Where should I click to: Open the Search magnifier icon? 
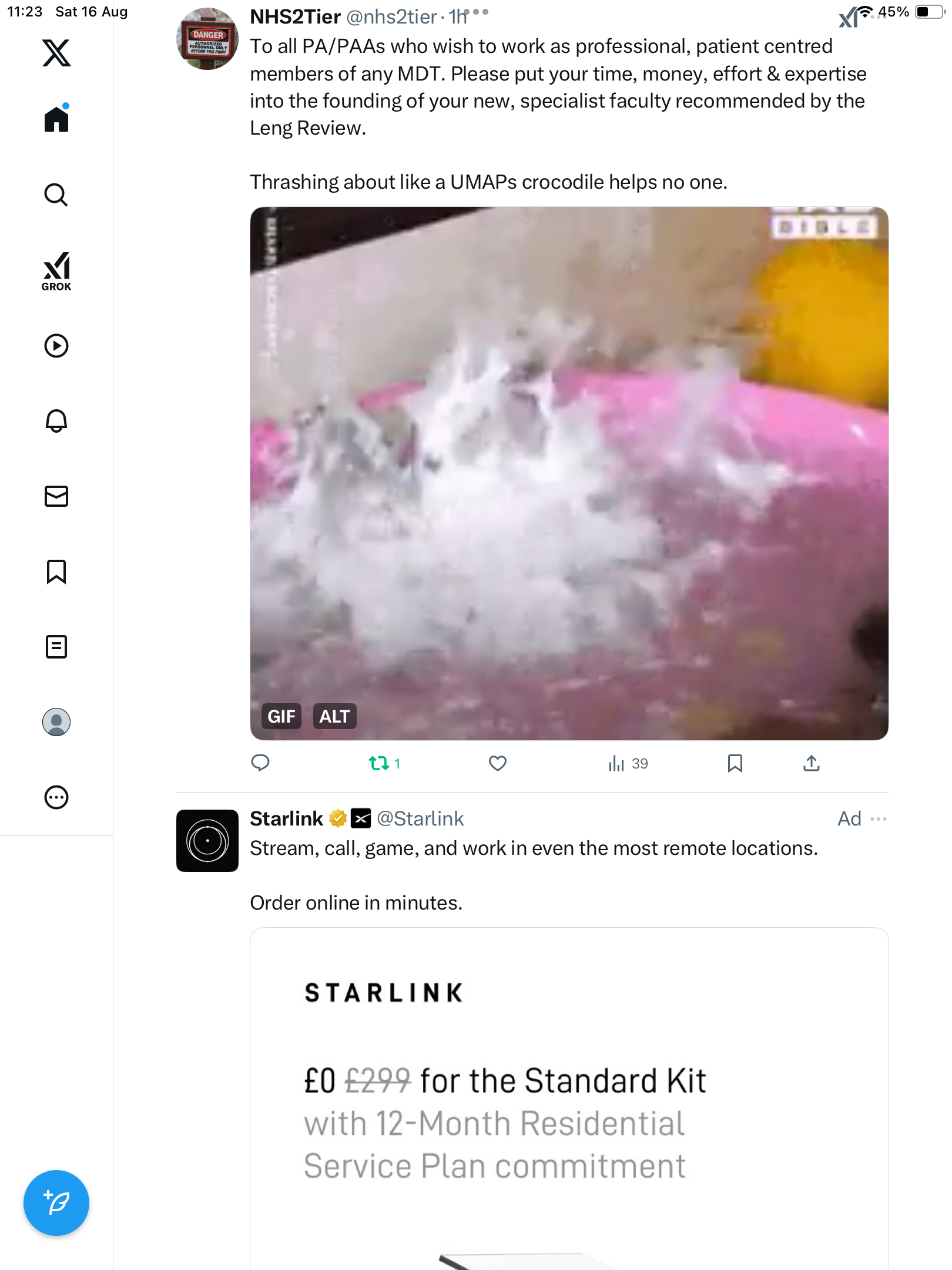(x=56, y=195)
